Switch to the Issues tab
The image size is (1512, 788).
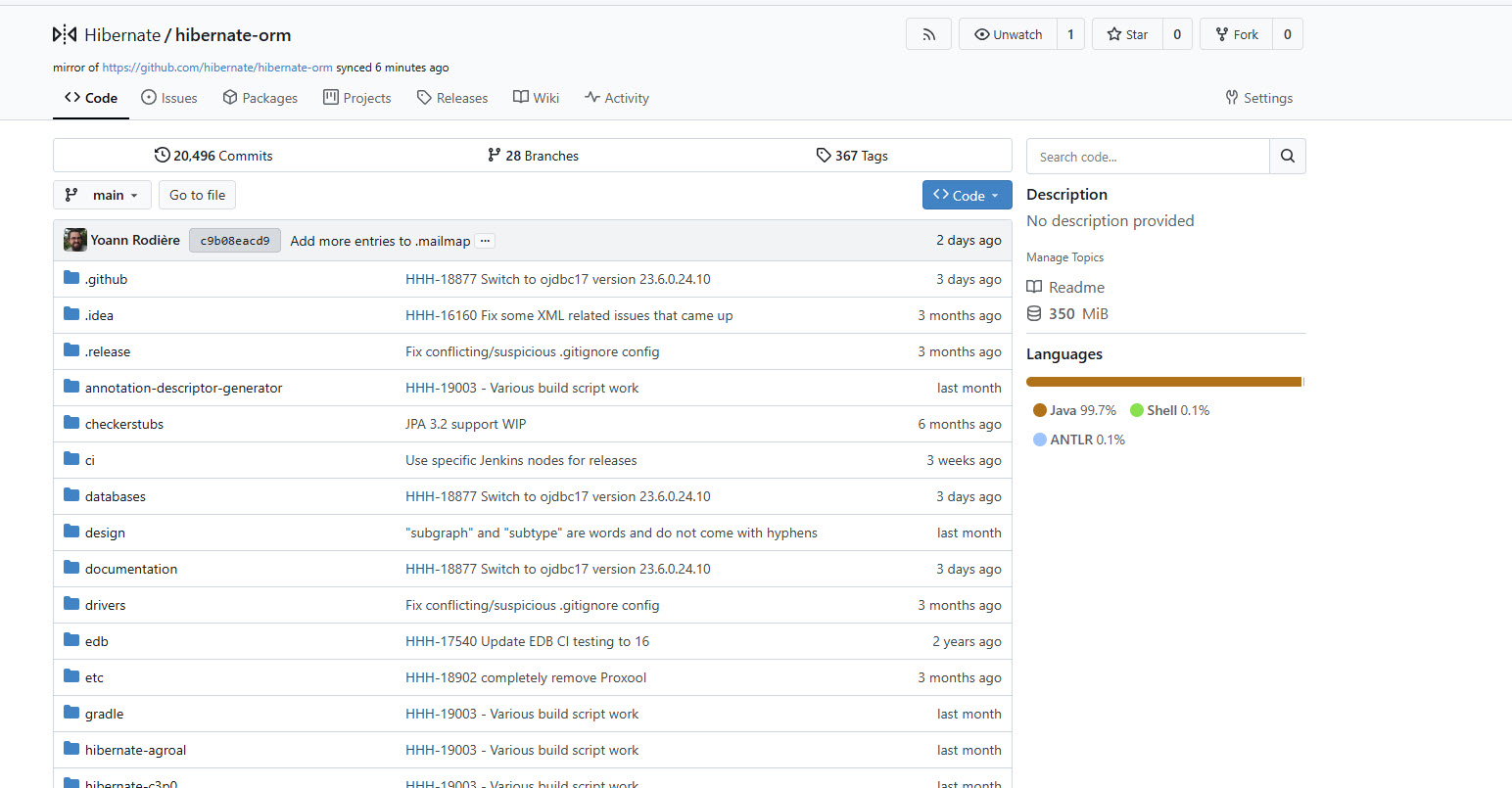pos(169,98)
